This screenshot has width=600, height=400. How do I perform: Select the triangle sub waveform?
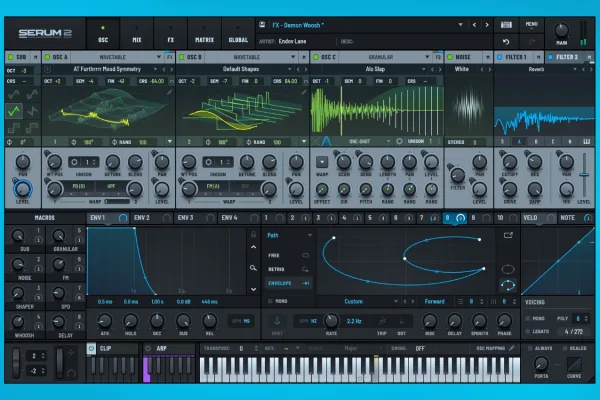tap(14, 111)
